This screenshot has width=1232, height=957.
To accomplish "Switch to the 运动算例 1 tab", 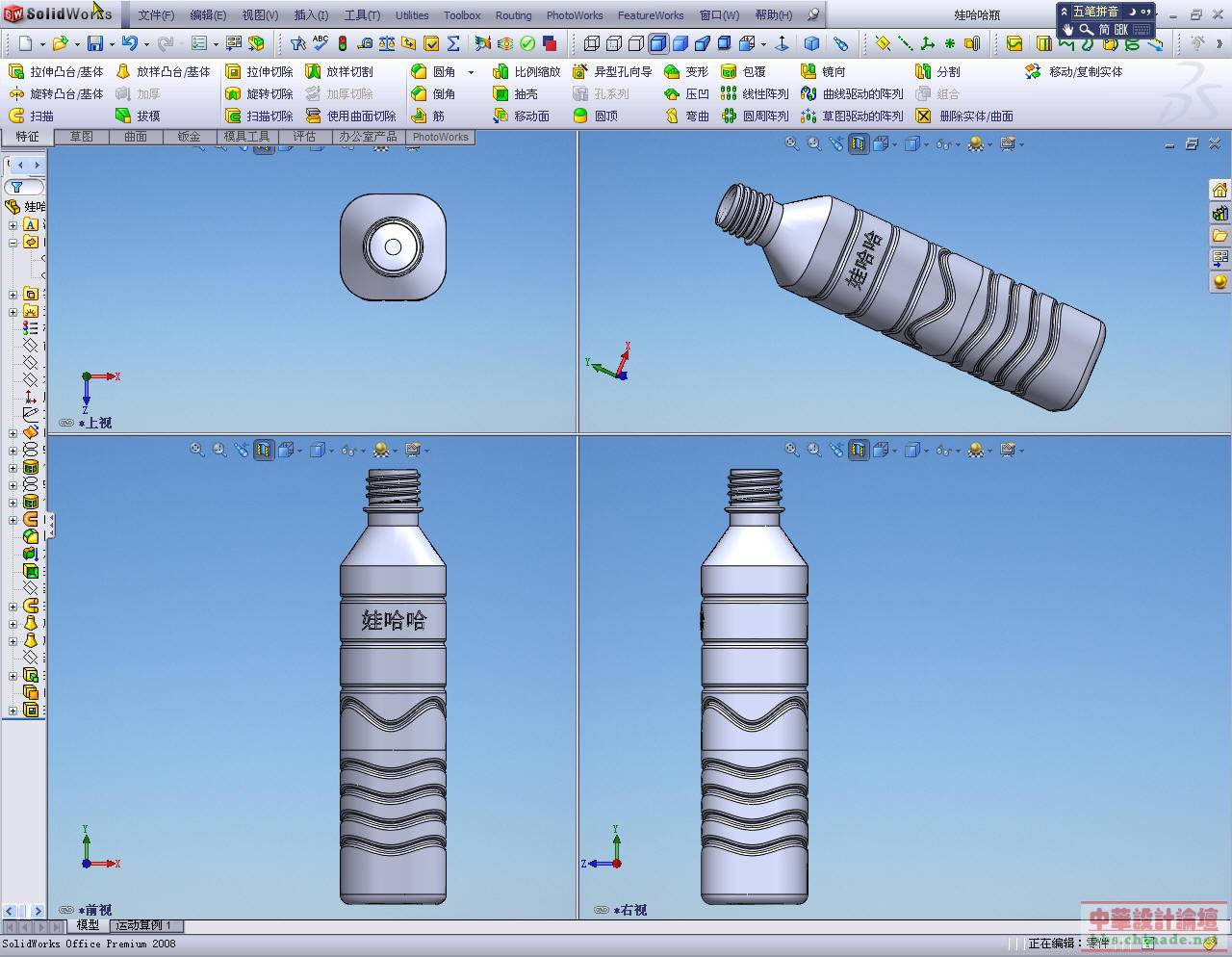I will pyautogui.click(x=143, y=925).
